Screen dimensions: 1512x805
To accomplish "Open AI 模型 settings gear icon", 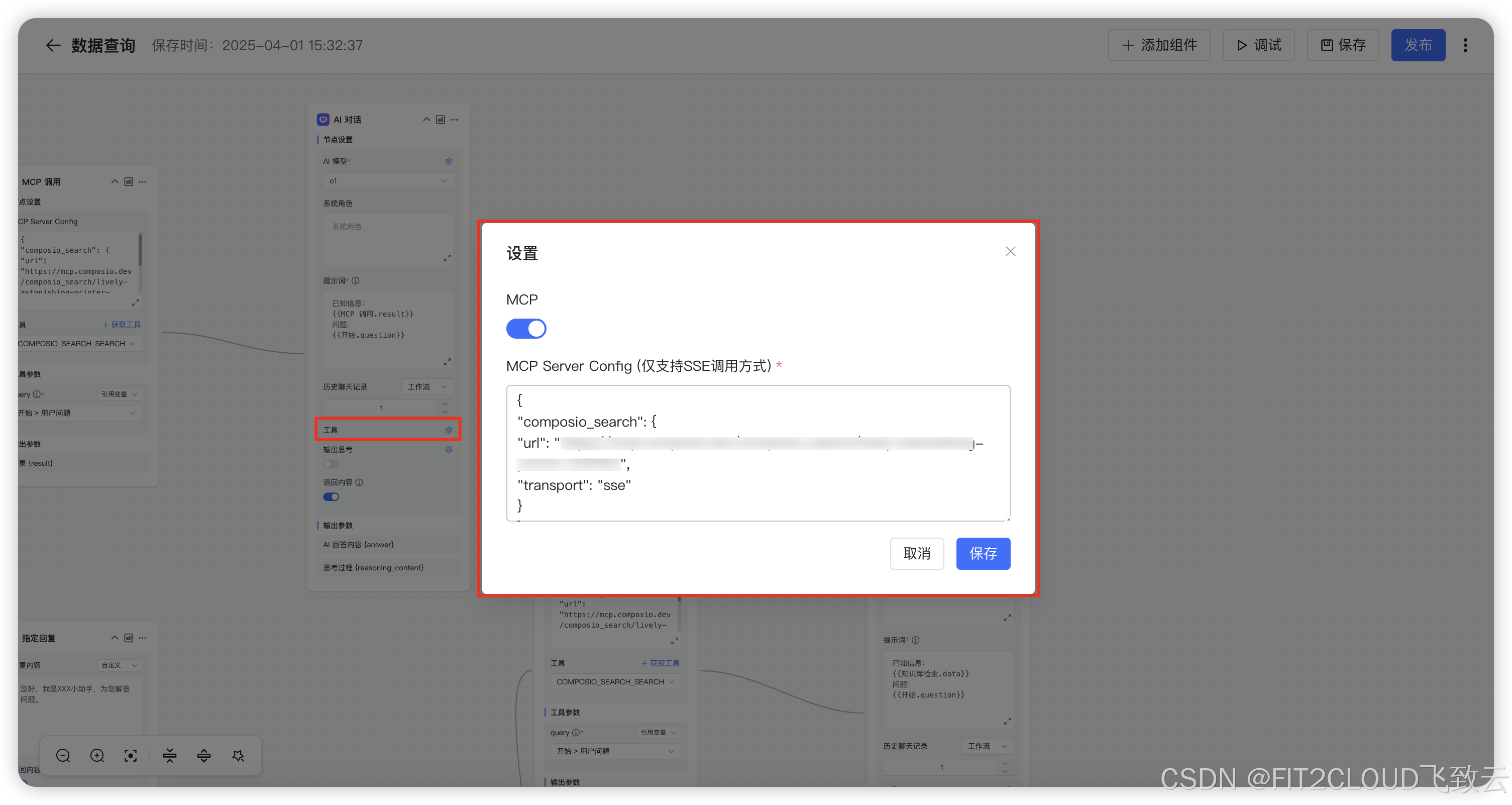I will pyautogui.click(x=449, y=161).
